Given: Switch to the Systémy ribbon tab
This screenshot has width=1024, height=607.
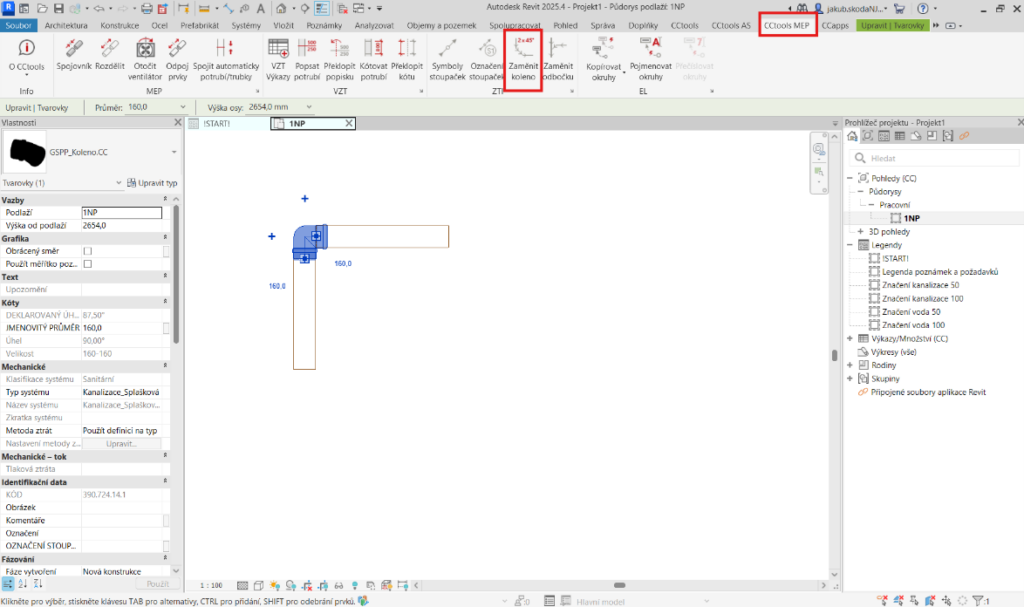Looking at the screenshot, I should click(246, 25).
